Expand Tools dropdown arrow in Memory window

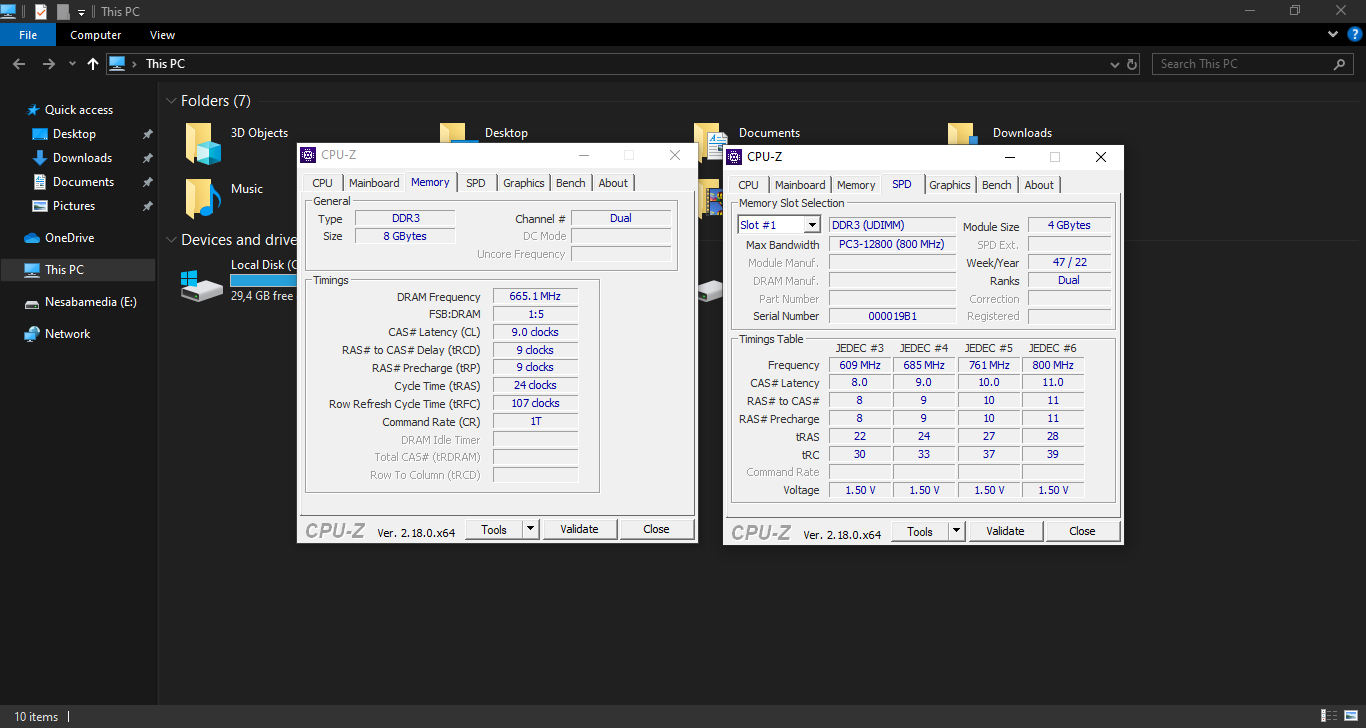(x=530, y=529)
